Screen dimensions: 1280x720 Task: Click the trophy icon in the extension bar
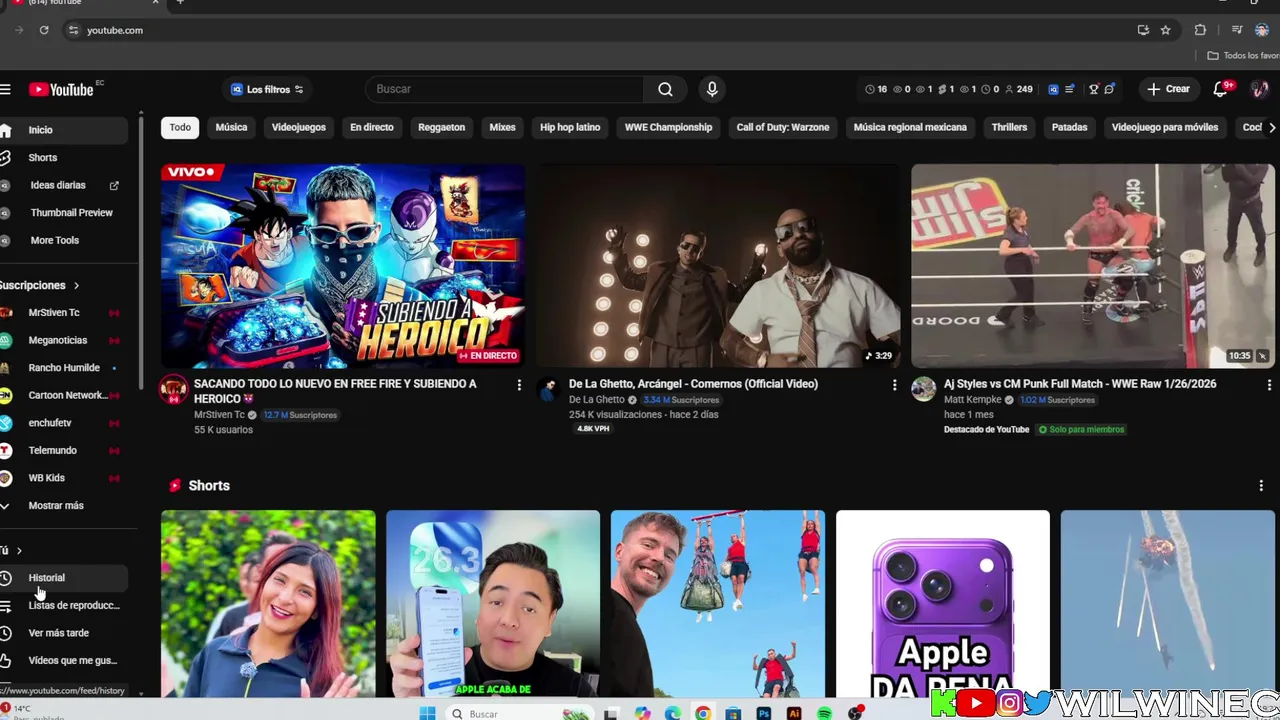(x=1093, y=89)
